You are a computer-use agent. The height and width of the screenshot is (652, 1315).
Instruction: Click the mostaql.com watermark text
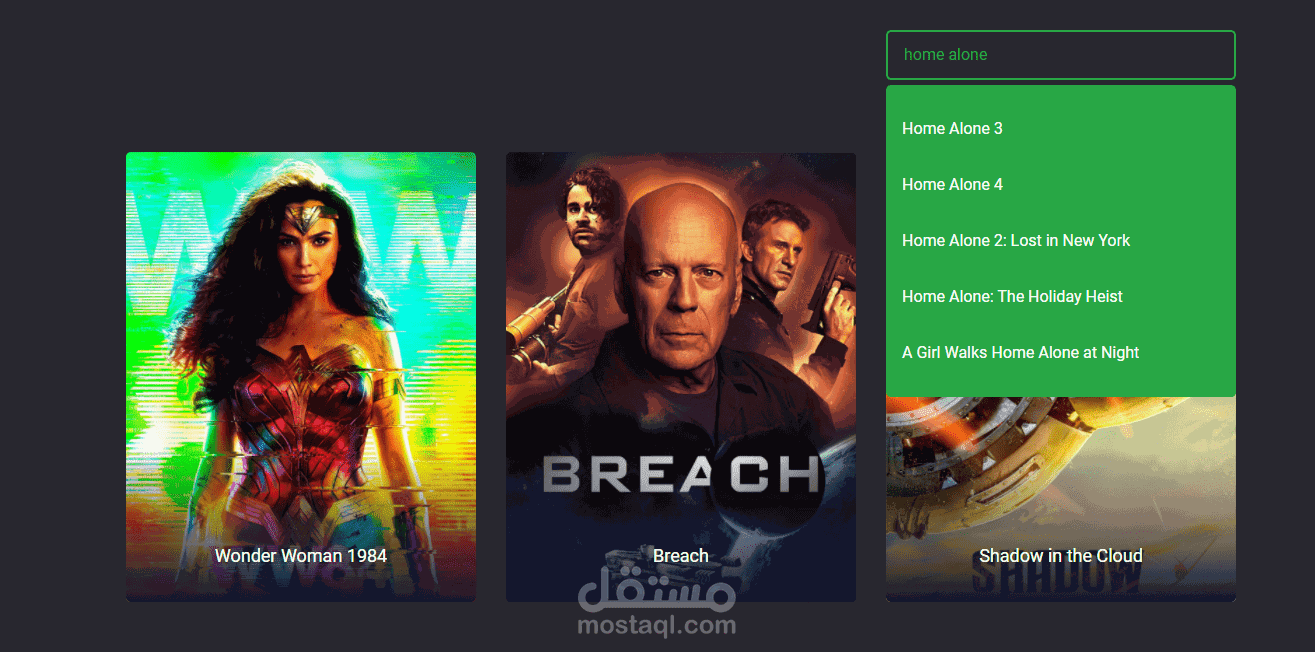click(657, 626)
